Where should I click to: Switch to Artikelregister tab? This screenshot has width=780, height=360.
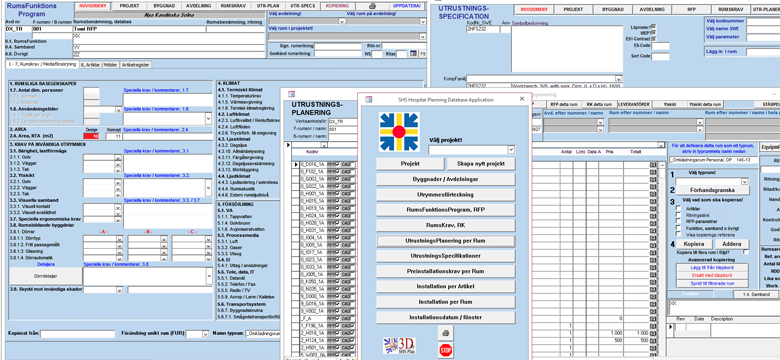click(x=135, y=65)
